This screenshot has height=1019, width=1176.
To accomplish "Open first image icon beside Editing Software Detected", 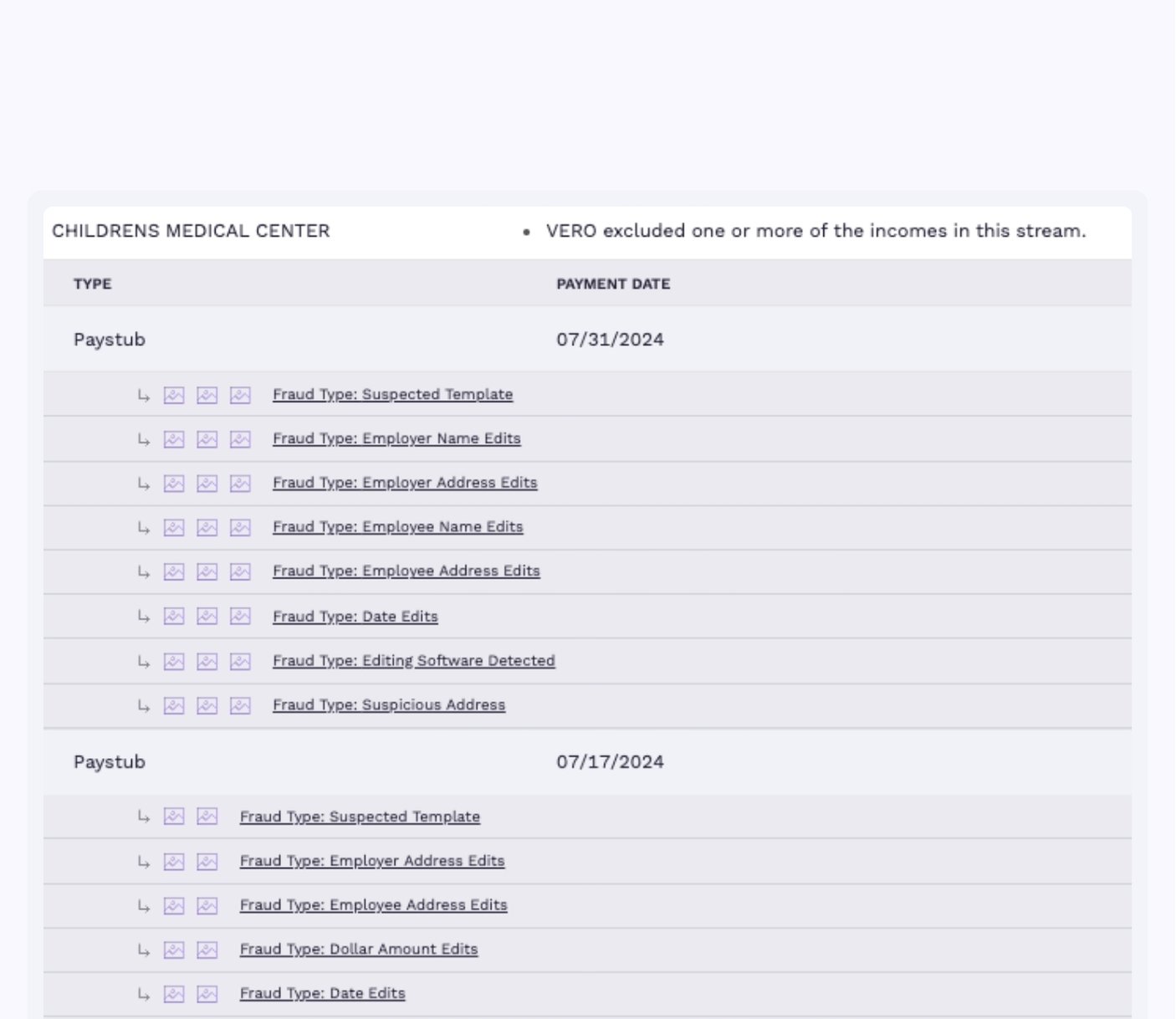I will tap(174, 662).
